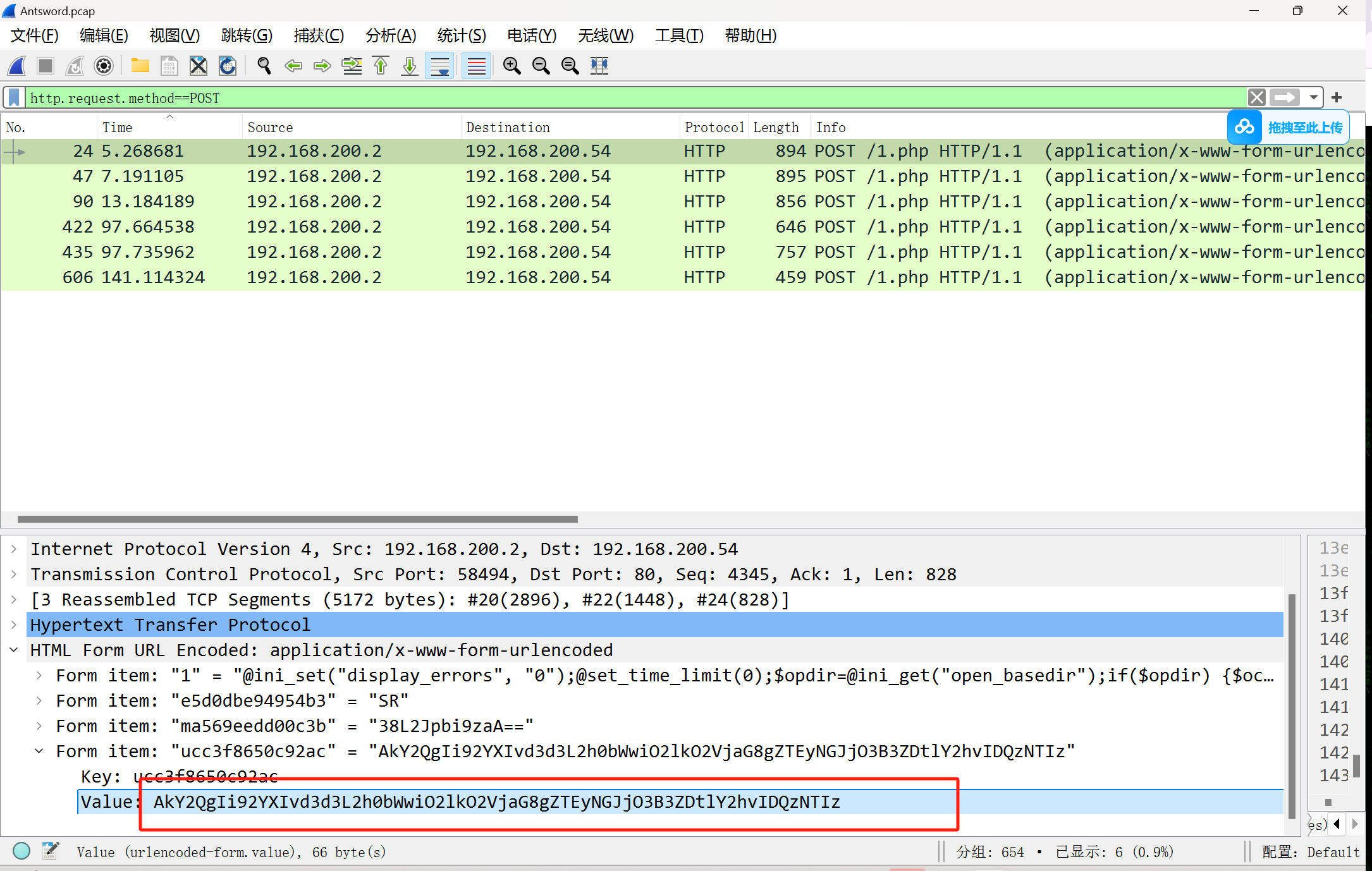Select packet number 422 row
Screen dimensions: 1372x871
click(379, 226)
